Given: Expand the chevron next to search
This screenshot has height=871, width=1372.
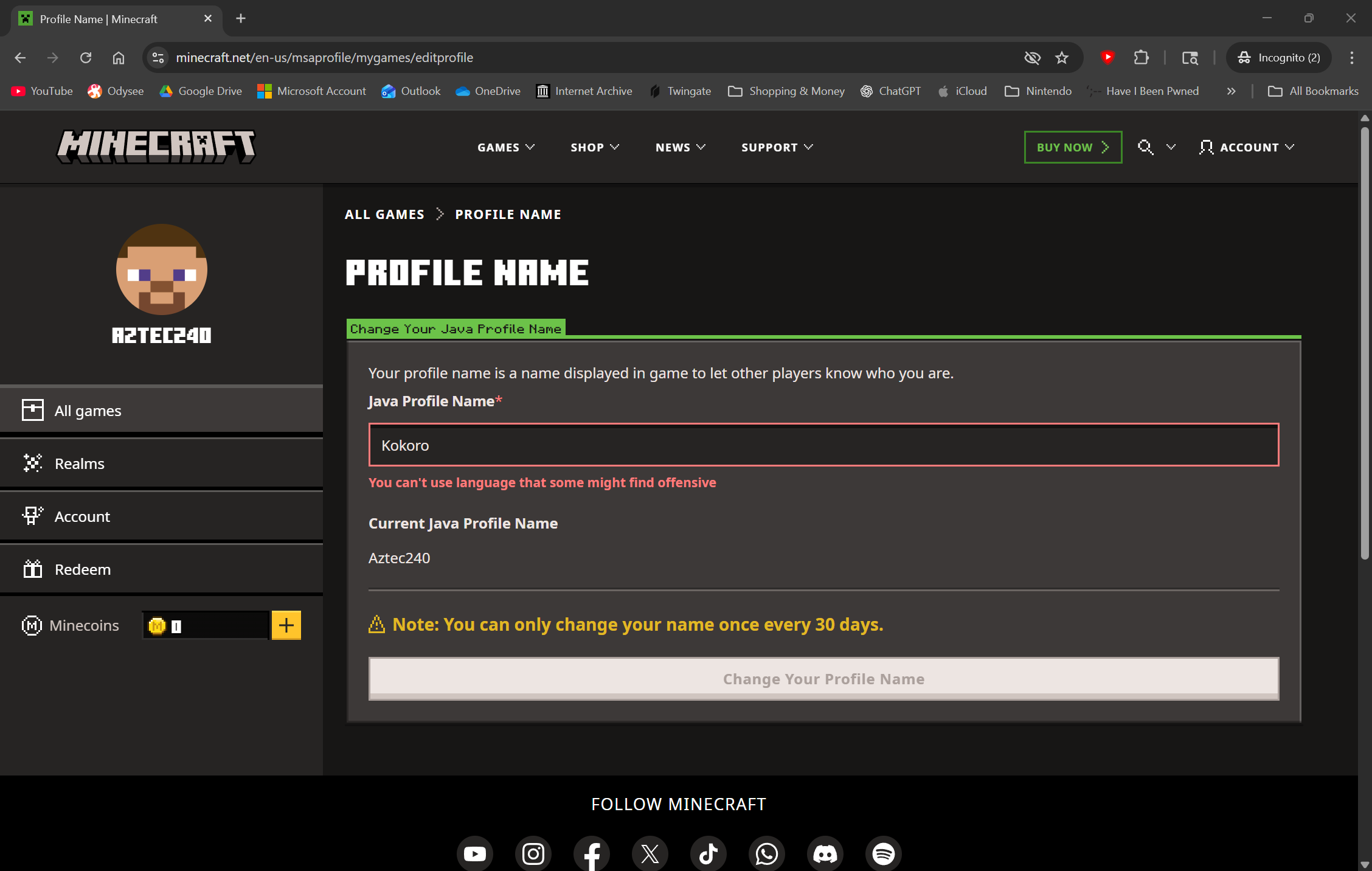Looking at the screenshot, I should [1171, 147].
